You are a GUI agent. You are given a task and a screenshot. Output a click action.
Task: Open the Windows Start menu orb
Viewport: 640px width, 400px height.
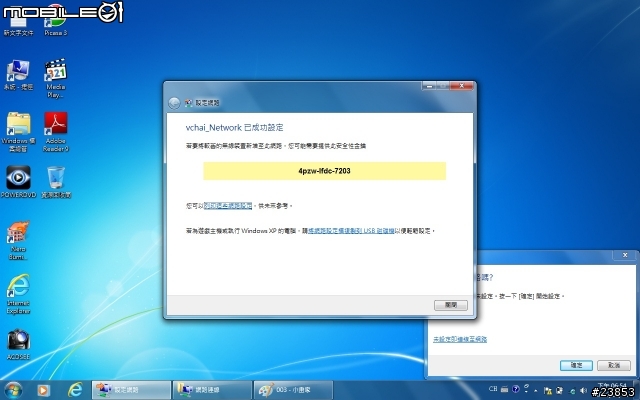13,390
